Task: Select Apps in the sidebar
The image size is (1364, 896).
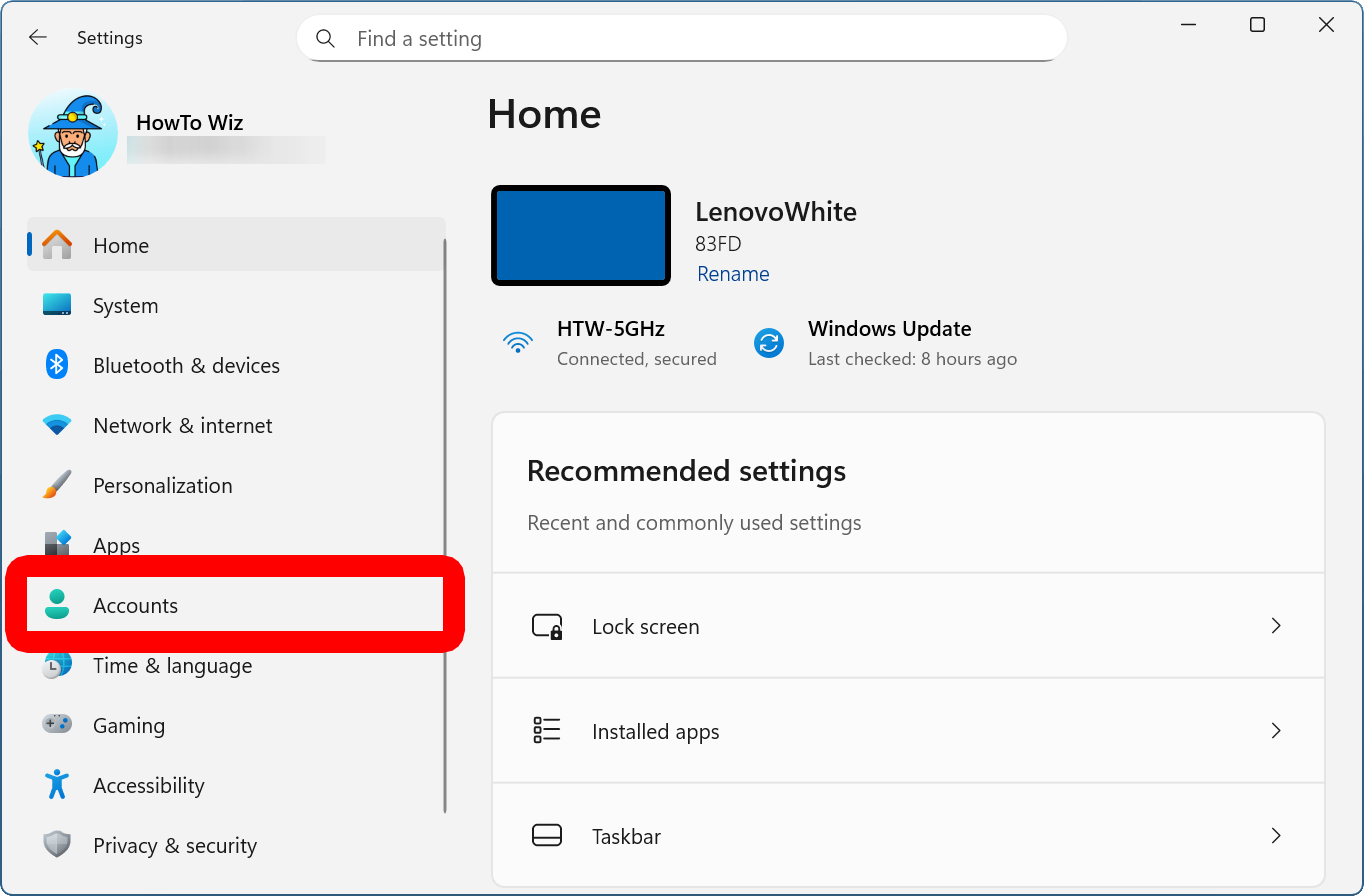Action: [x=117, y=545]
